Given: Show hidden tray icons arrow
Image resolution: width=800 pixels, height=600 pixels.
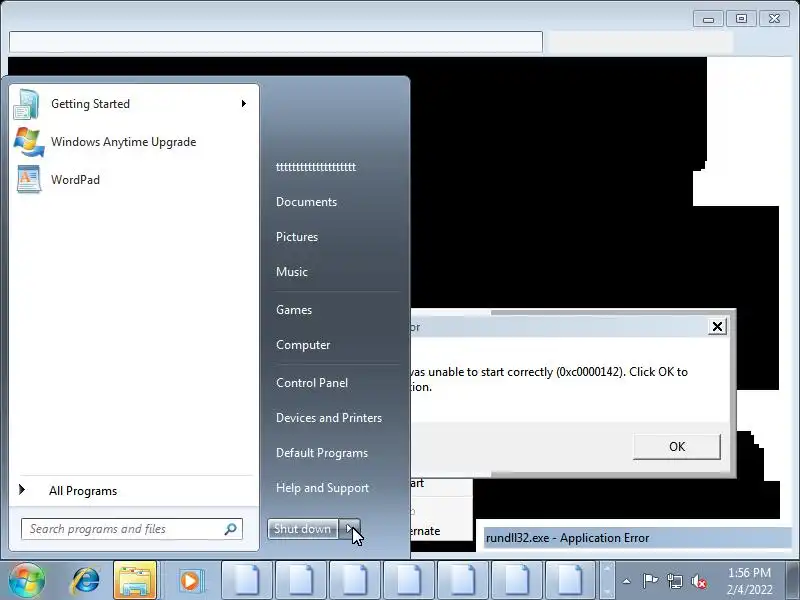Looking at the screenshot, I should tap(627, 581).
